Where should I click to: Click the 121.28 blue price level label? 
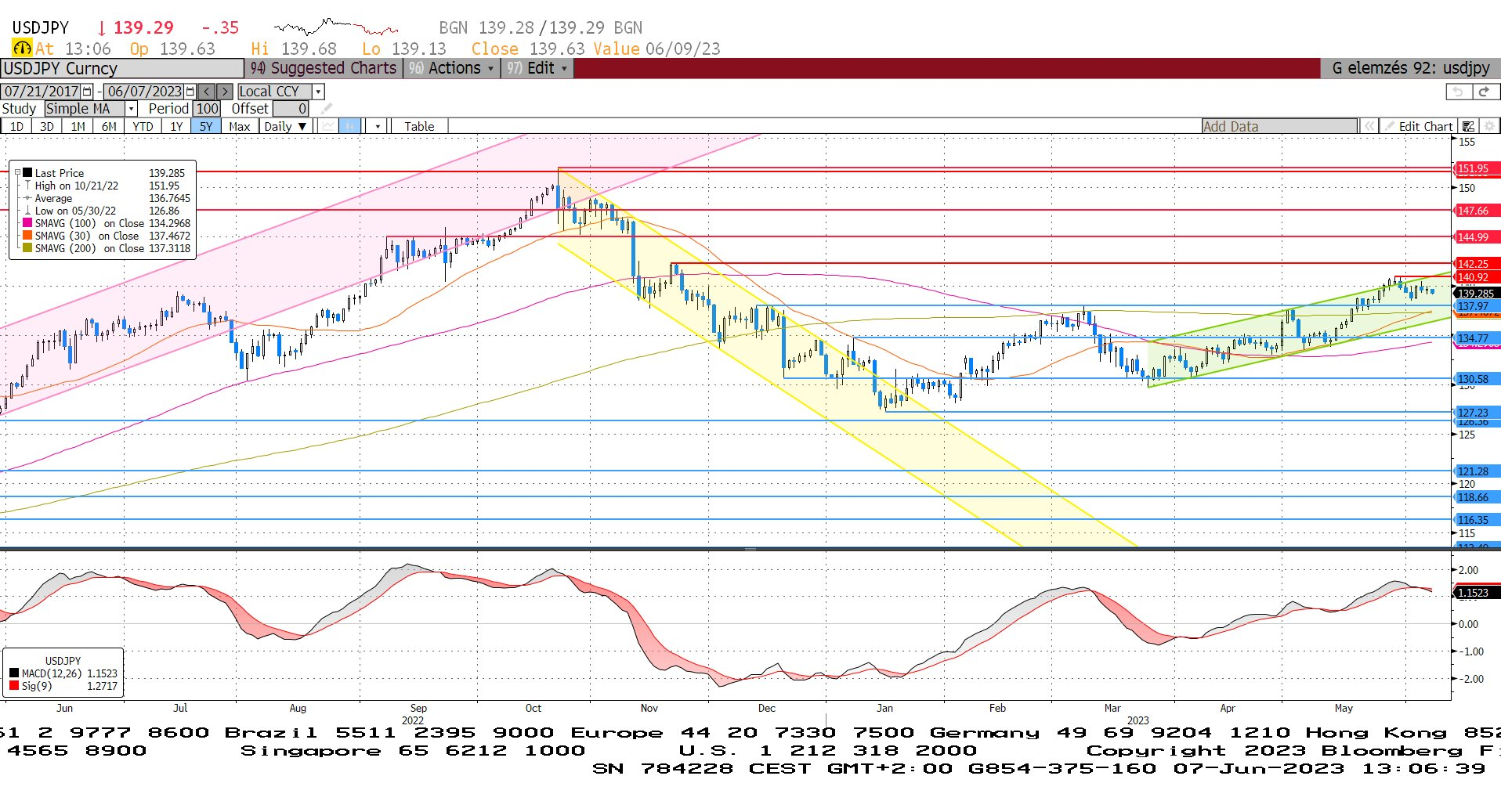[x=1476, y=471]
